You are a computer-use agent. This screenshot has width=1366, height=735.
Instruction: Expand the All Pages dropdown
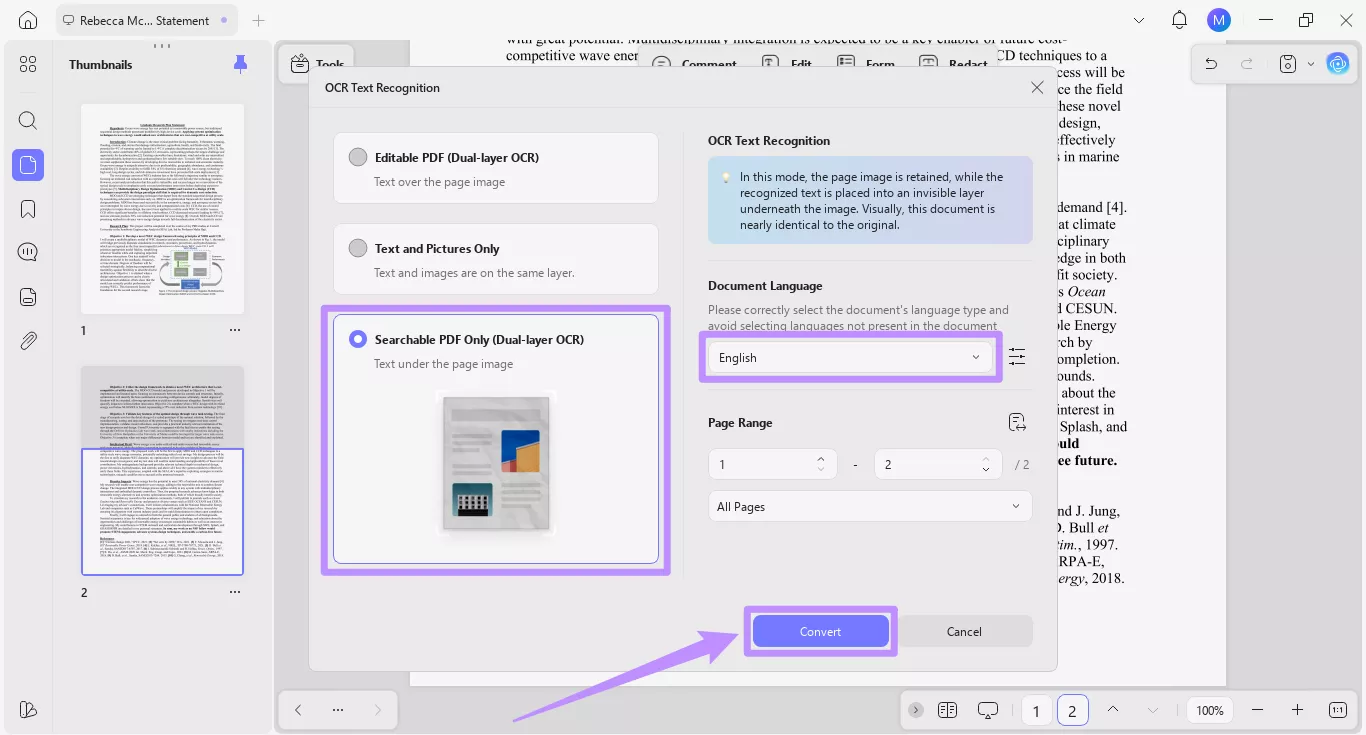[869, 506]
